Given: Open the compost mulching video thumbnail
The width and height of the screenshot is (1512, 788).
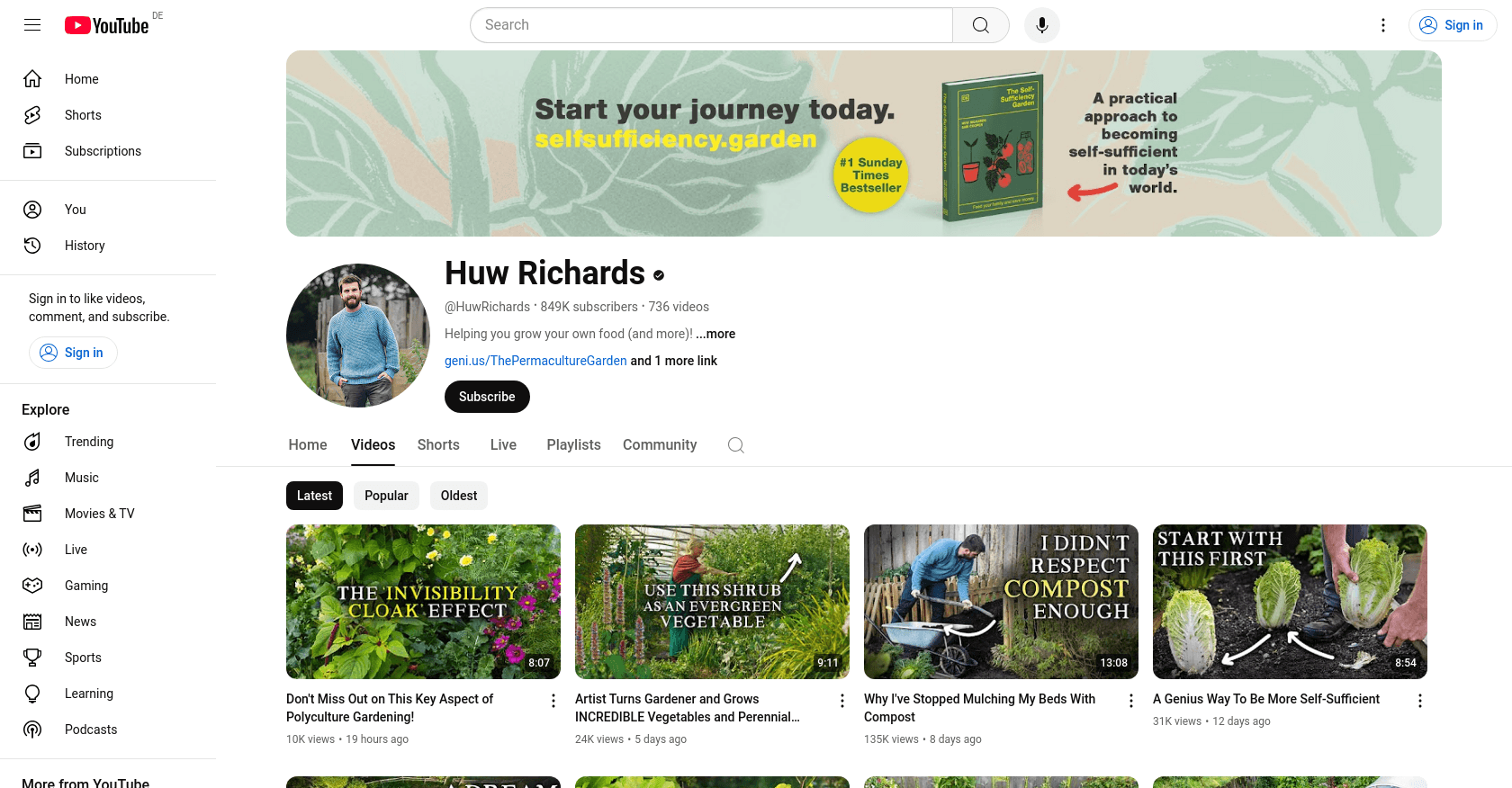Looking at the screenshot, I should tap(1001, 602).
